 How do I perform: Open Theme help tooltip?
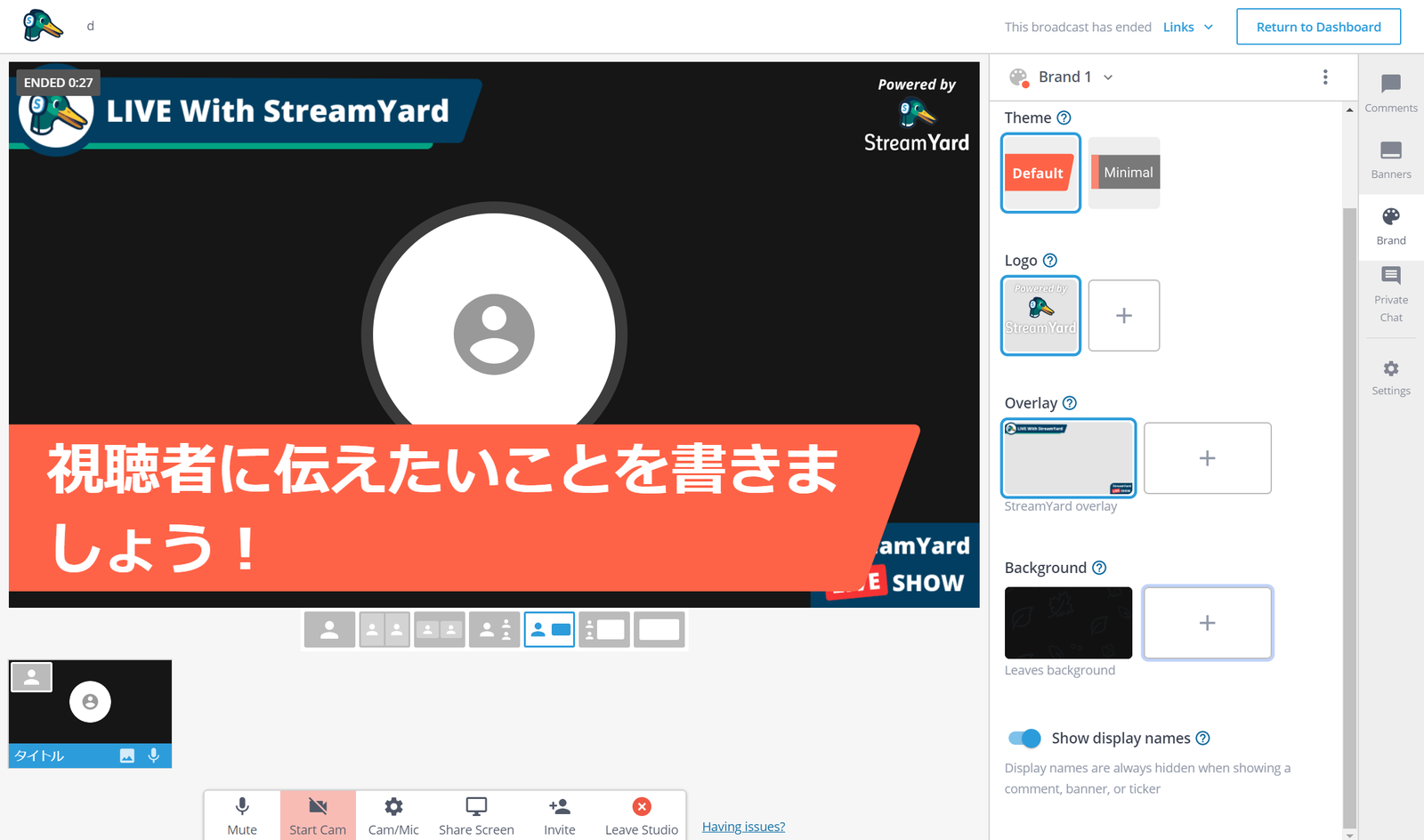click(1064, 117)
